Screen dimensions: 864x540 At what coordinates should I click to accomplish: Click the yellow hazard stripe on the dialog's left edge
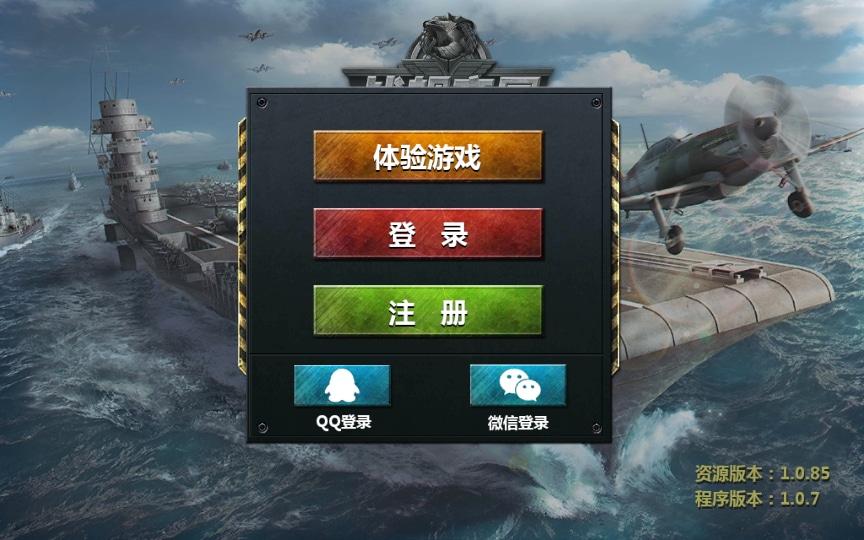pyautogui.click(x=242, y=245)
